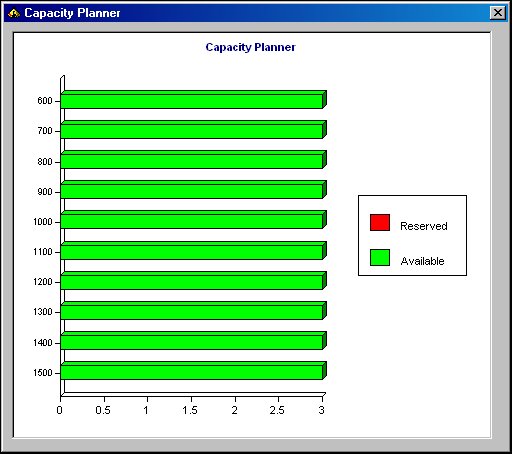The image size is (512, 454).
Task: Click the 800 axis label
Action: point(45,162)
